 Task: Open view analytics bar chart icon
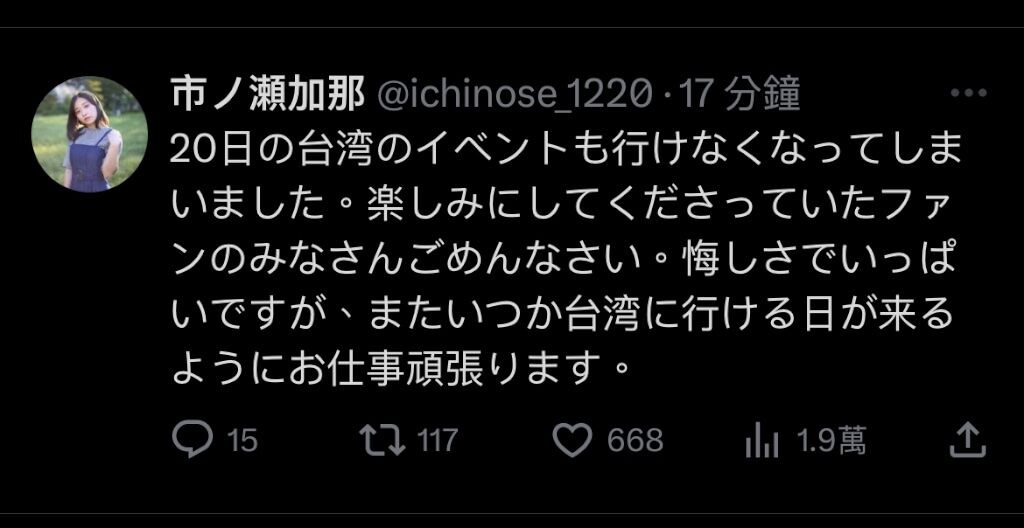pyautogui.click(x=761, y=440)
